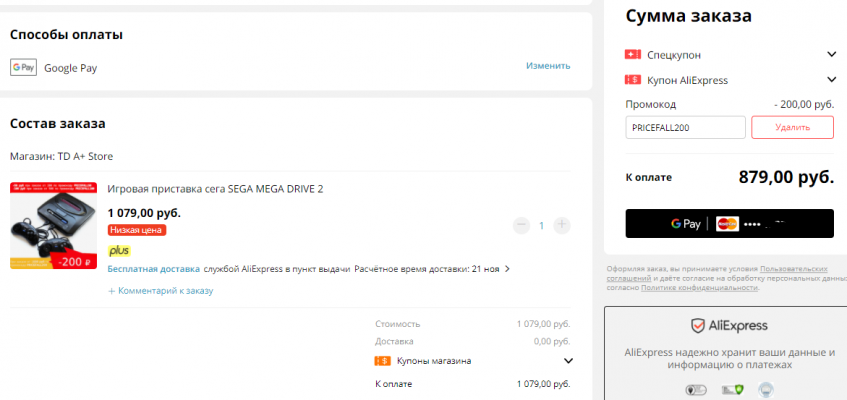Open product title Игровая приставка сега SEGA MEGA DRIVE 2
The image size is (847, 400).
[x=216, y=189]
